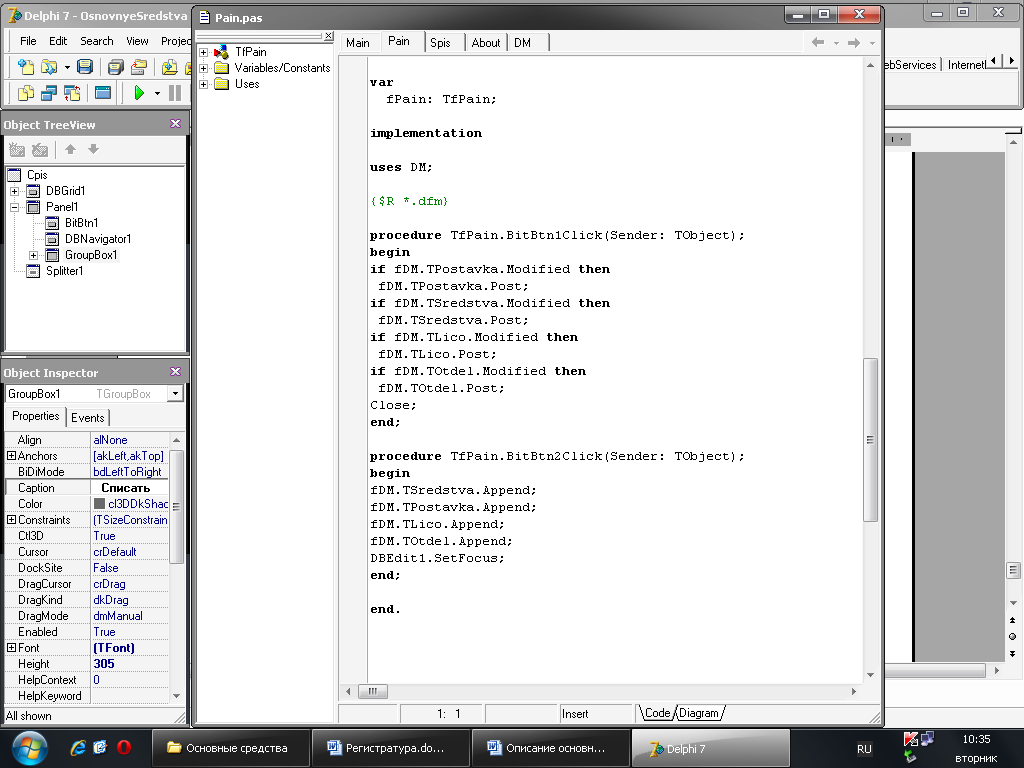
Task: Open the View menu
Action: click(137, 41)
